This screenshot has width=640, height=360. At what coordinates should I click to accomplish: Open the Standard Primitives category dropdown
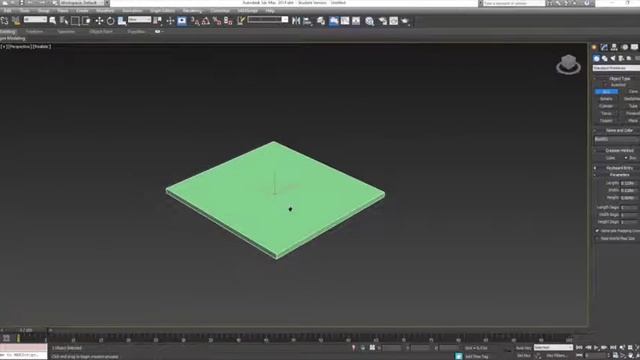pos(616,68)
